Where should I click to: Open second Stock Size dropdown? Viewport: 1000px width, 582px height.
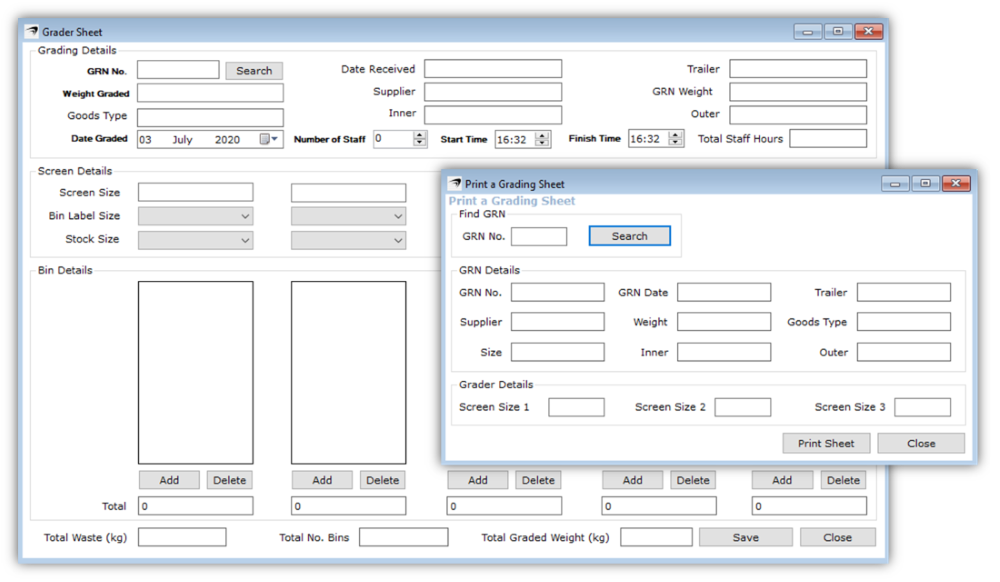coord(348,240)
